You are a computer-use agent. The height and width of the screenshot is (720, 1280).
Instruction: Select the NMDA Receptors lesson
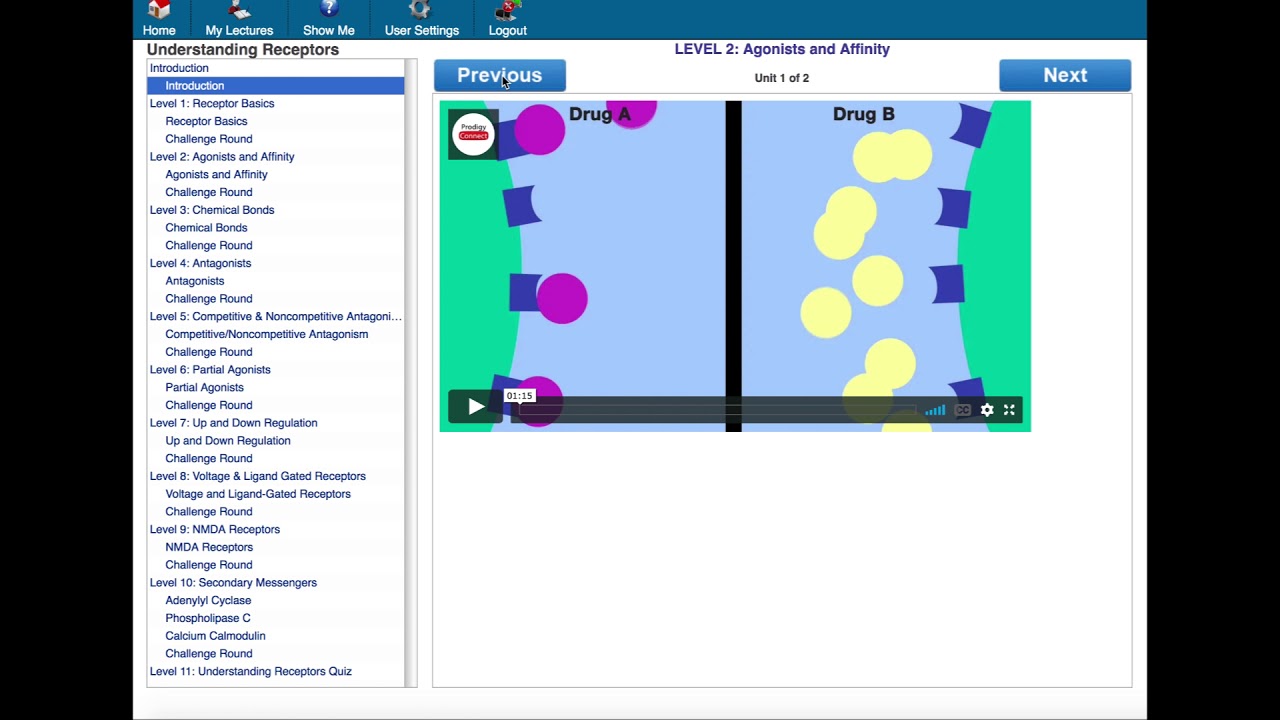pos(209,547)
